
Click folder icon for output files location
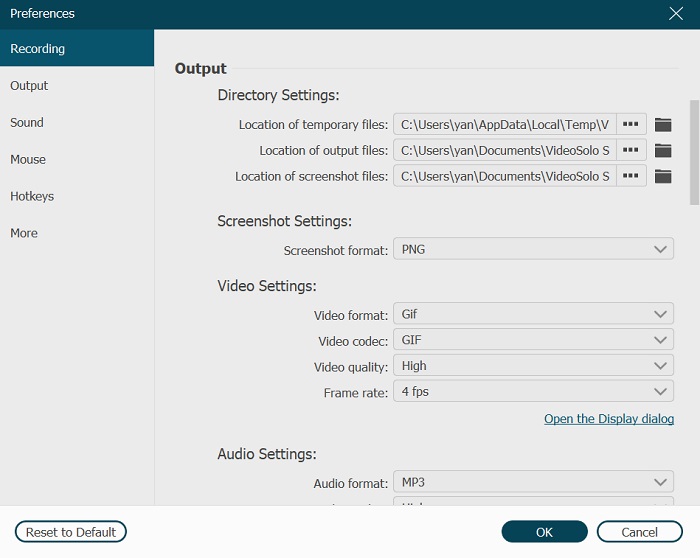pos(663,151)
